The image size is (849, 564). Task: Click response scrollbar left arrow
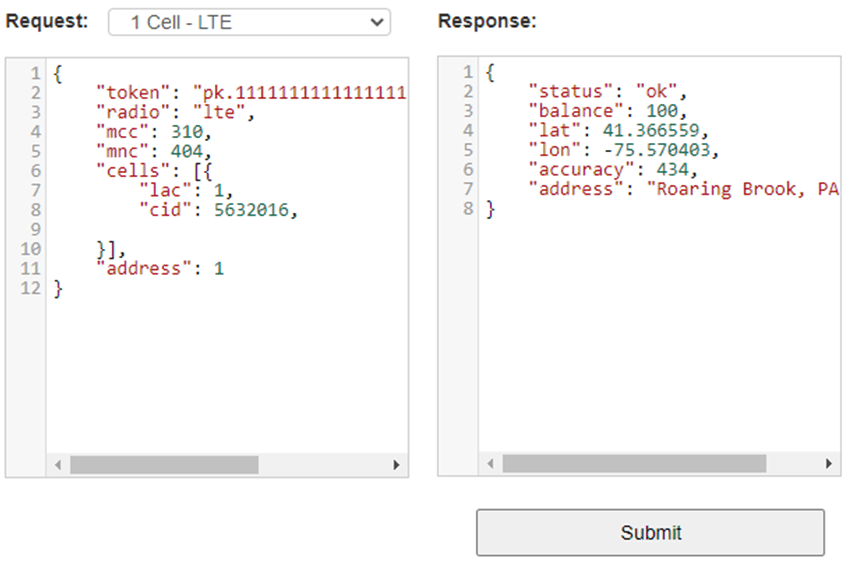(x=490, y=465)
